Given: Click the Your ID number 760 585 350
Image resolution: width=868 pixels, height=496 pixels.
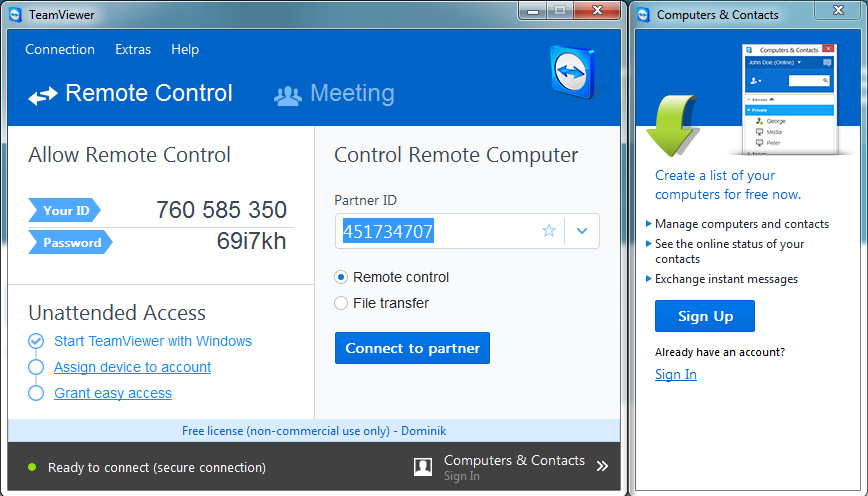Looking at the screenshot, I should pyautogui.click(x=221, y=210).
